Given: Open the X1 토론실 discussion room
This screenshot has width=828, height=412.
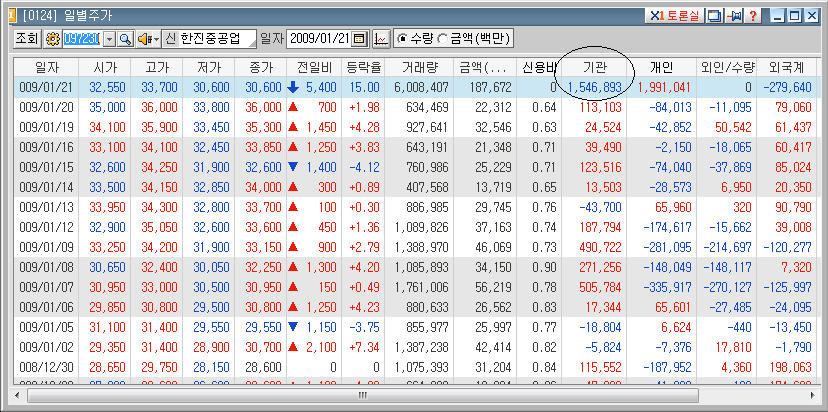Looking at the screenshot, I should [674, 16].
